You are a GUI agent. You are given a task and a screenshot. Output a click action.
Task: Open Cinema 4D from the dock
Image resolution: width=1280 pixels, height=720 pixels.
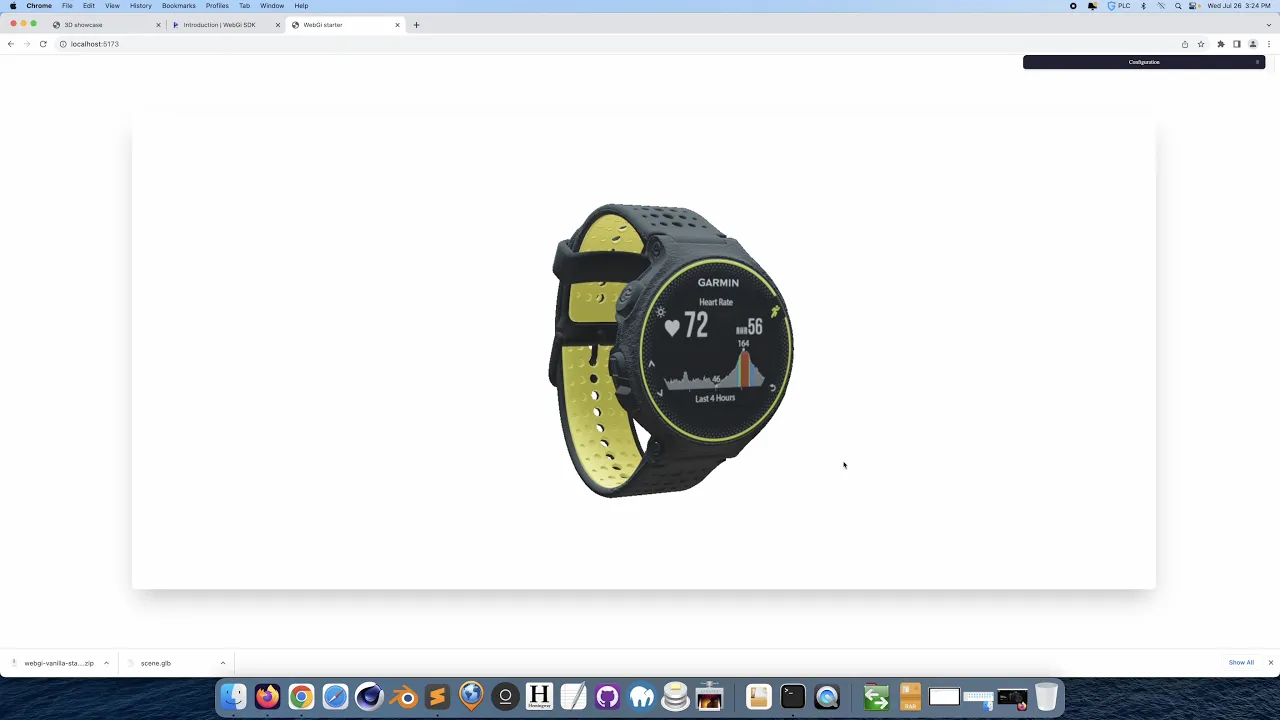point(369,697)
